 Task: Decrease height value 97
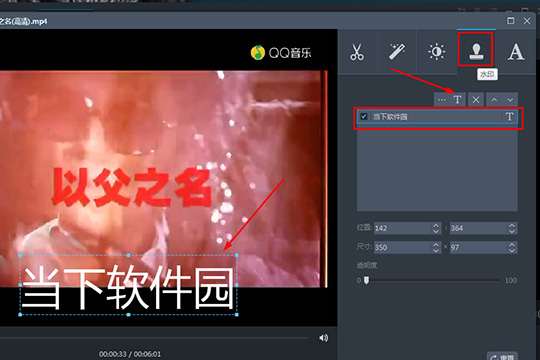tap(512, 250)
